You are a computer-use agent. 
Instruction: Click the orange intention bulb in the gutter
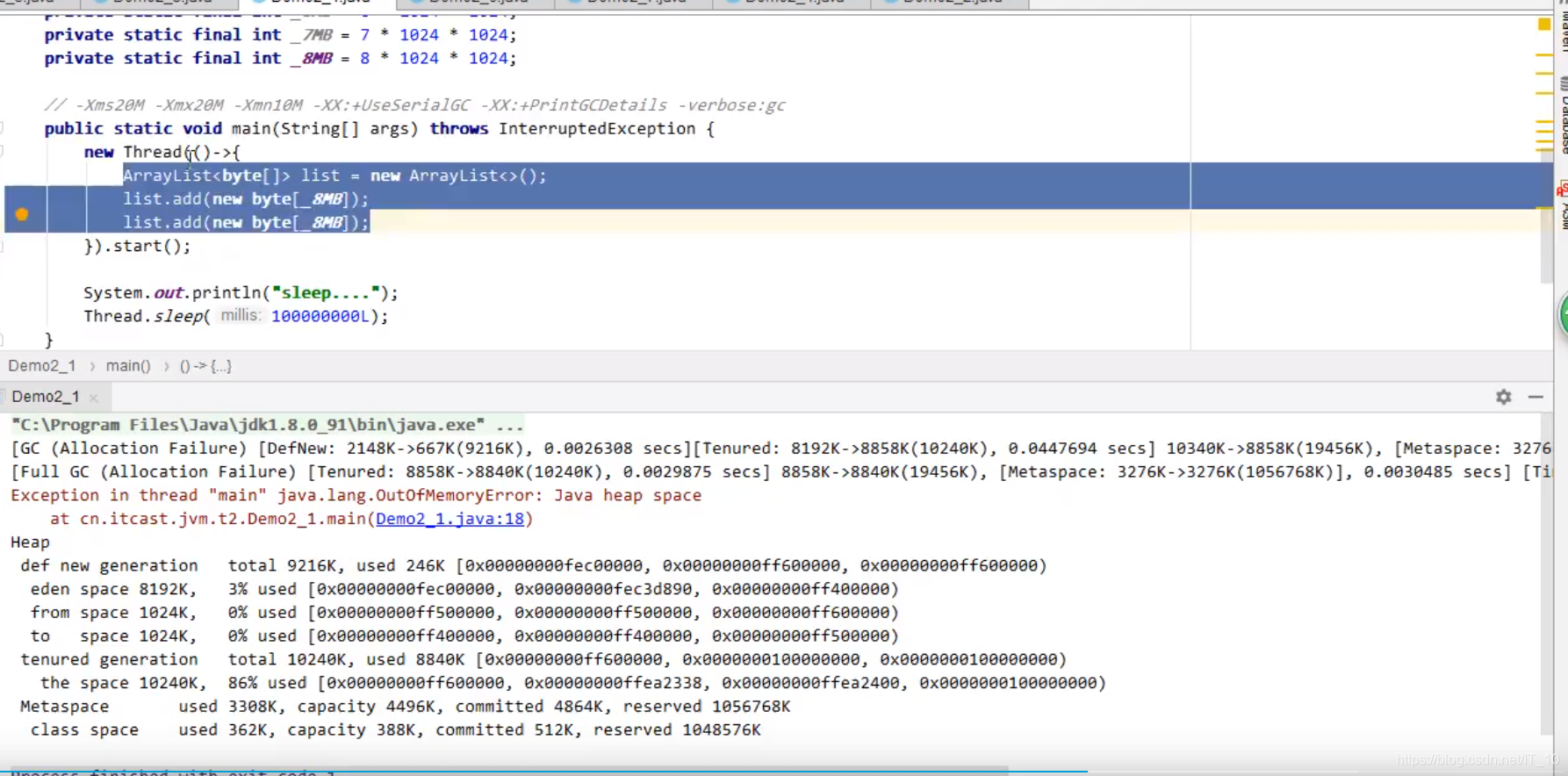(22, 214)
